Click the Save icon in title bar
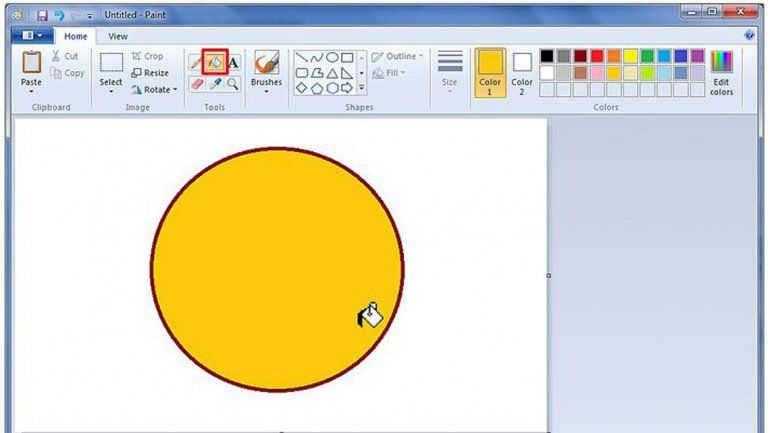Screen dimensions: 770x433 click(42, 15)
